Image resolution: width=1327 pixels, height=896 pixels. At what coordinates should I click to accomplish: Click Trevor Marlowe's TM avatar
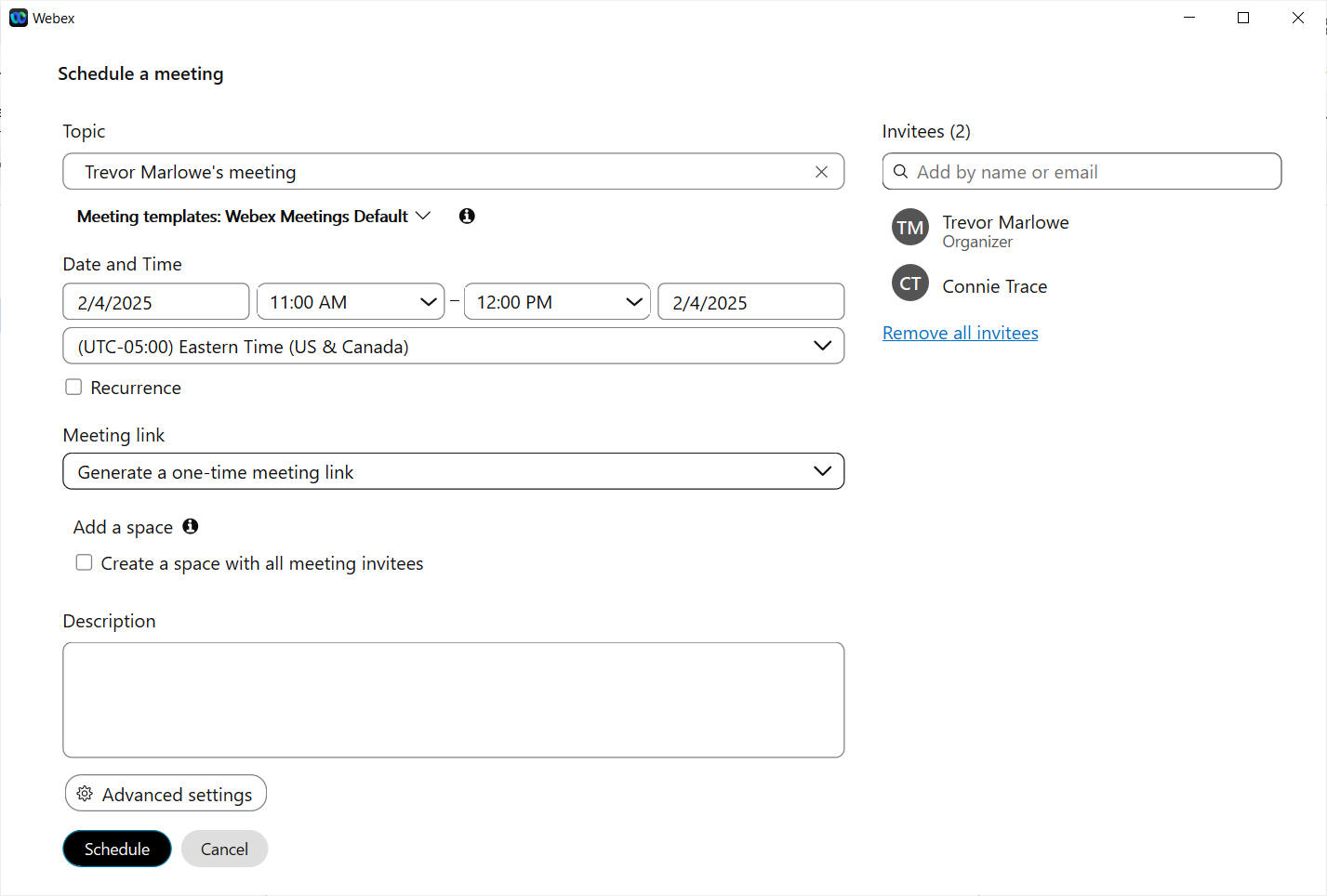910,227
